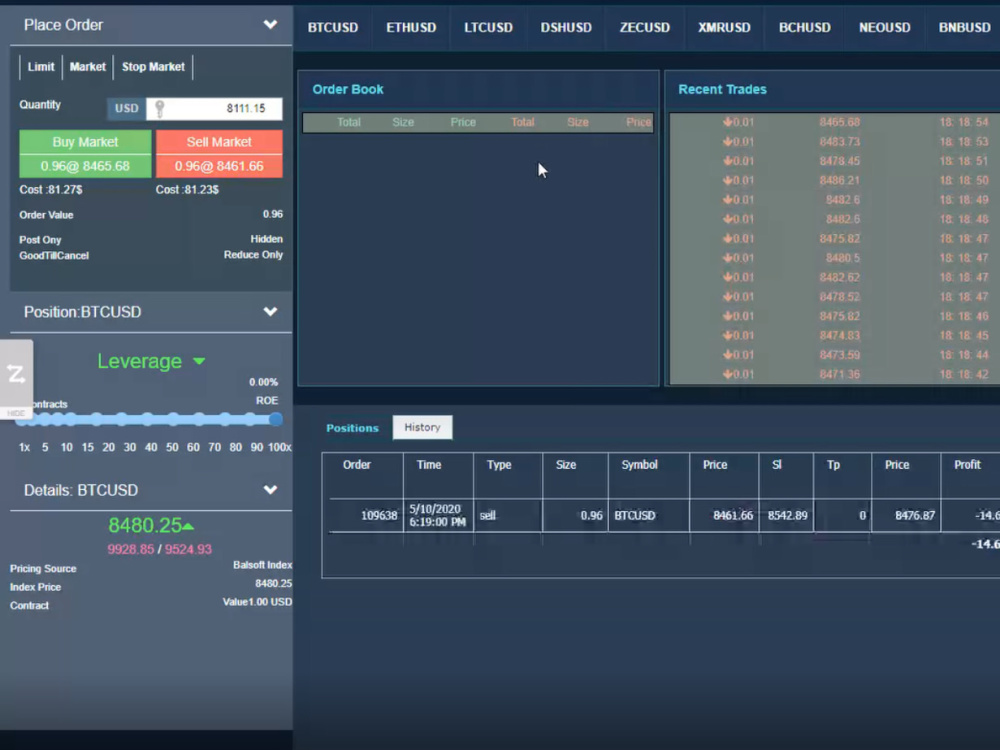
Task: Click the Order Value 0.96 text
Action: [272, 214]
